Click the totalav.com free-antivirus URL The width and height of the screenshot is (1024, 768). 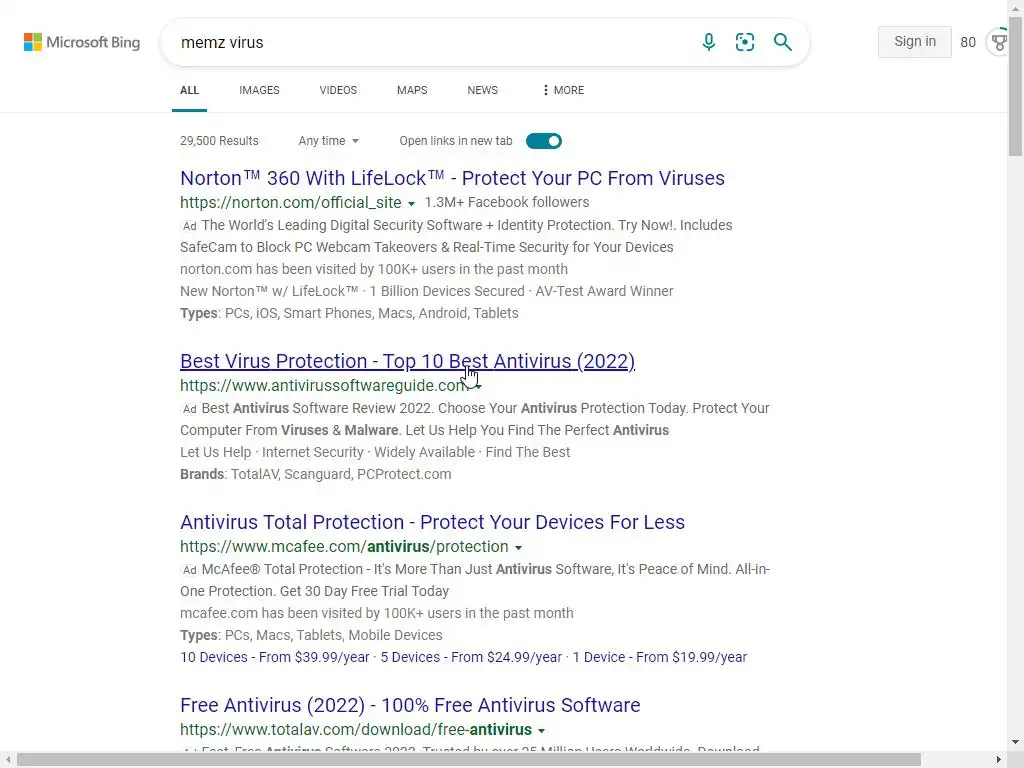coord(356,729)
